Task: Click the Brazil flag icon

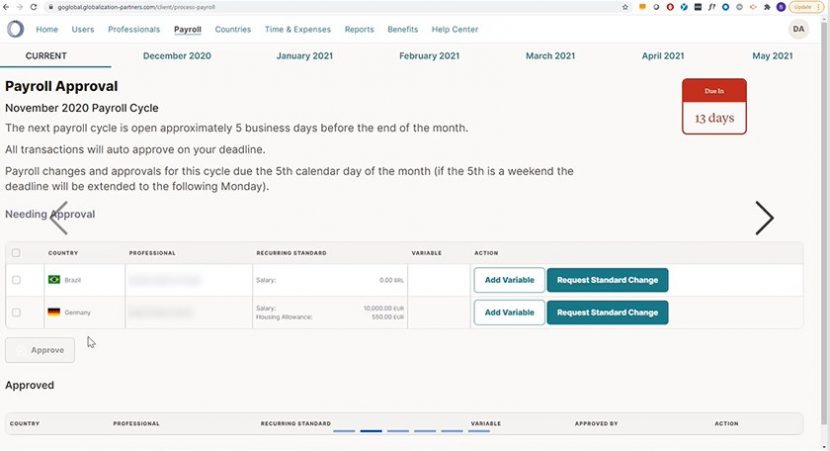Action: (x=54, y=280)
